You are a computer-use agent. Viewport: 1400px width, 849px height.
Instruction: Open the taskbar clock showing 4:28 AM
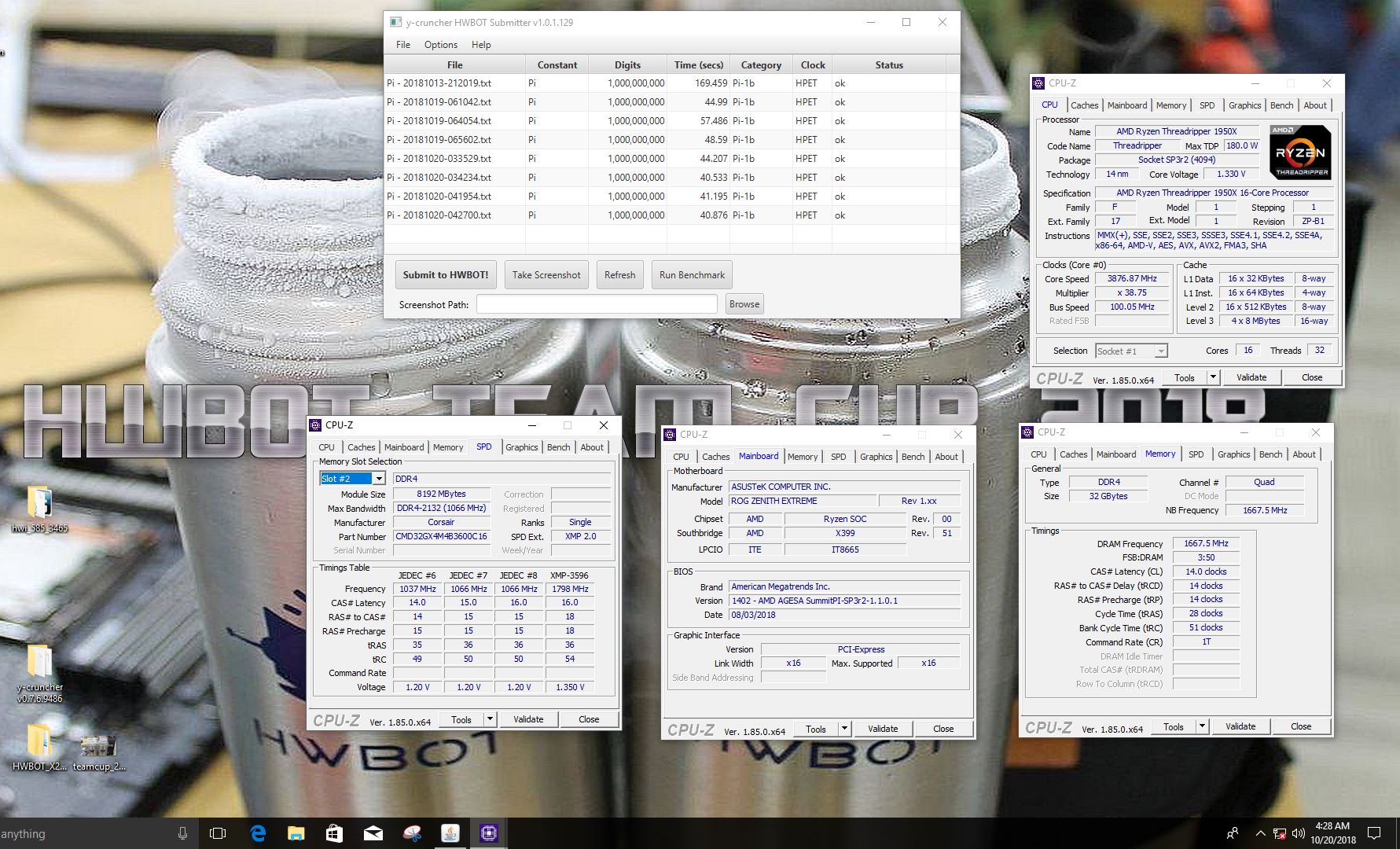[1332, 833]
